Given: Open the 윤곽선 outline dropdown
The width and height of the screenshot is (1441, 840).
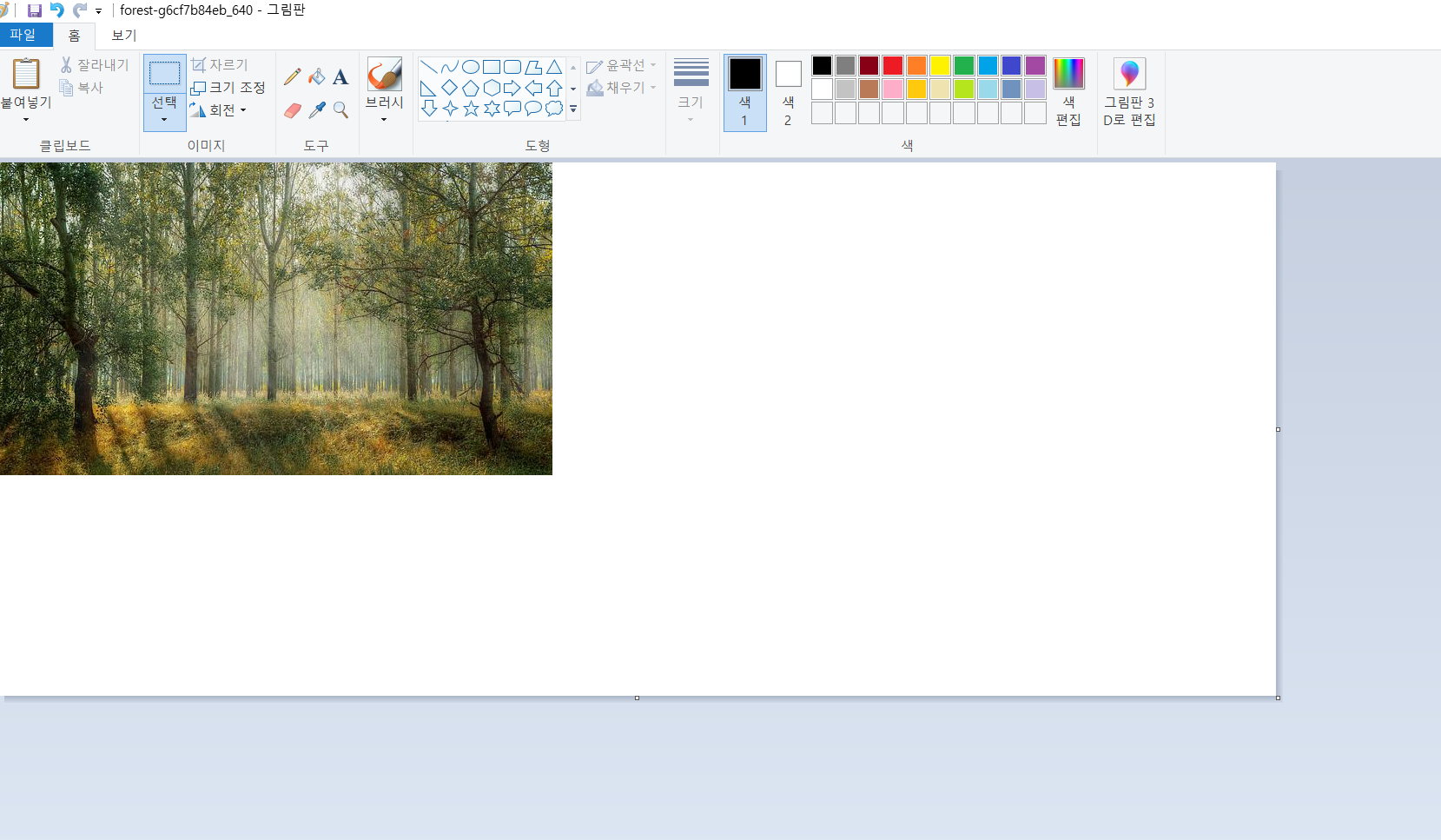Looking at the screenshot, I should (622, 66).
